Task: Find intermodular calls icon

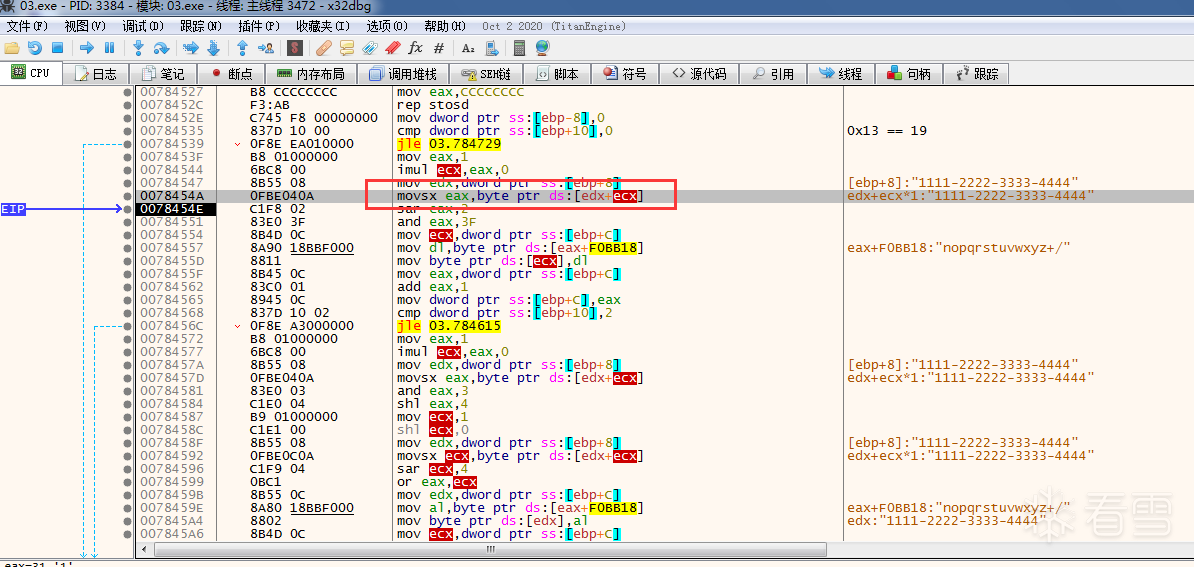Action: (490, 48)
